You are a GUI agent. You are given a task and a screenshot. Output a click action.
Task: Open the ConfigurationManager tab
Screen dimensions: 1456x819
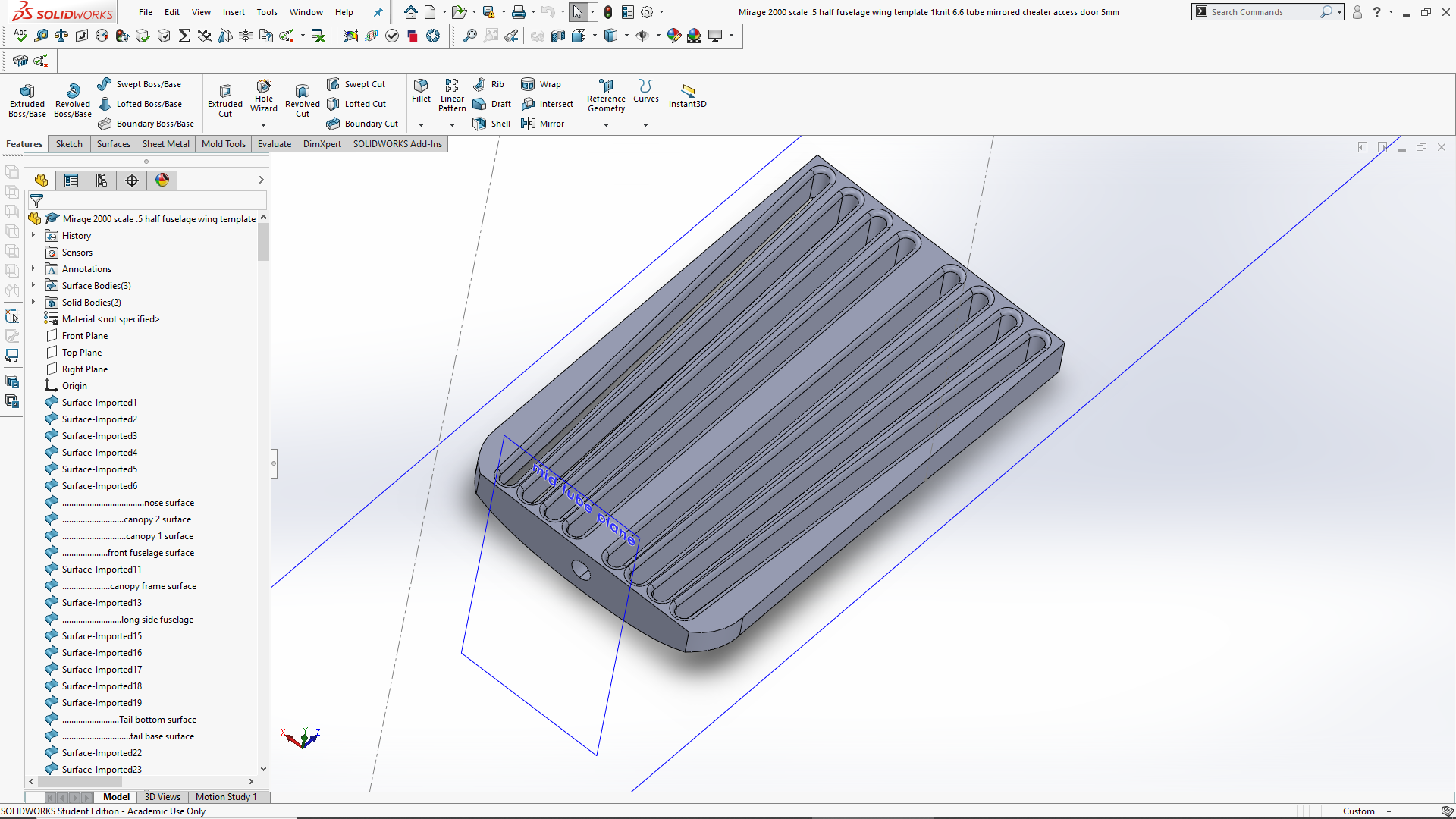102,180
